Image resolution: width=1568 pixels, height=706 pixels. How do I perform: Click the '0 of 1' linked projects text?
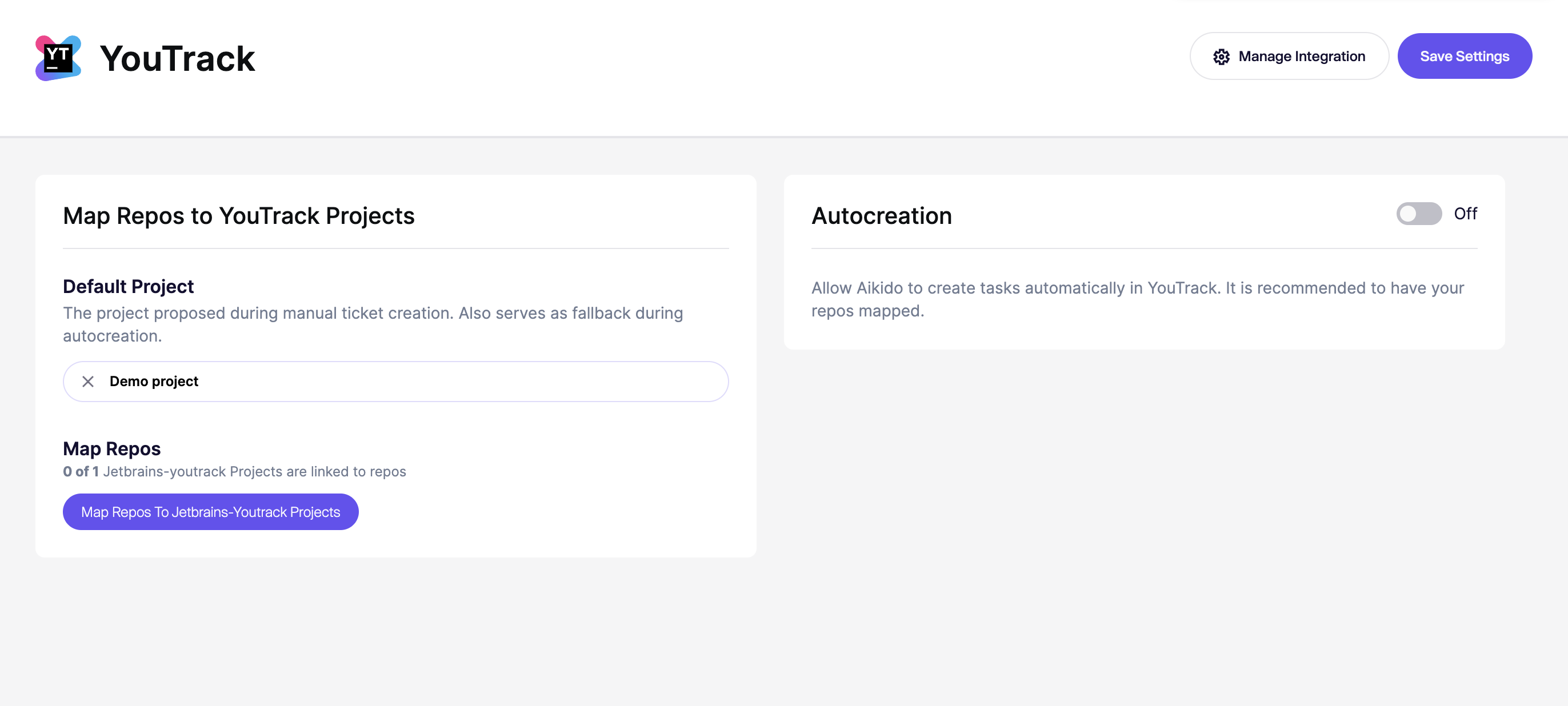coord(81,472)
